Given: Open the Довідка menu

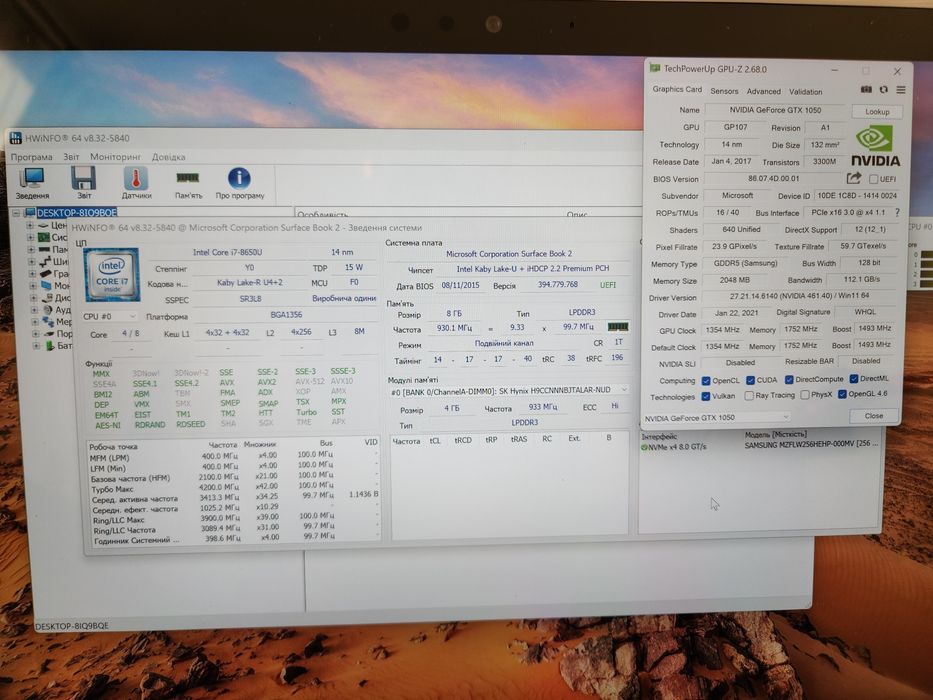Looking at the screenshot, I should 168,157.
